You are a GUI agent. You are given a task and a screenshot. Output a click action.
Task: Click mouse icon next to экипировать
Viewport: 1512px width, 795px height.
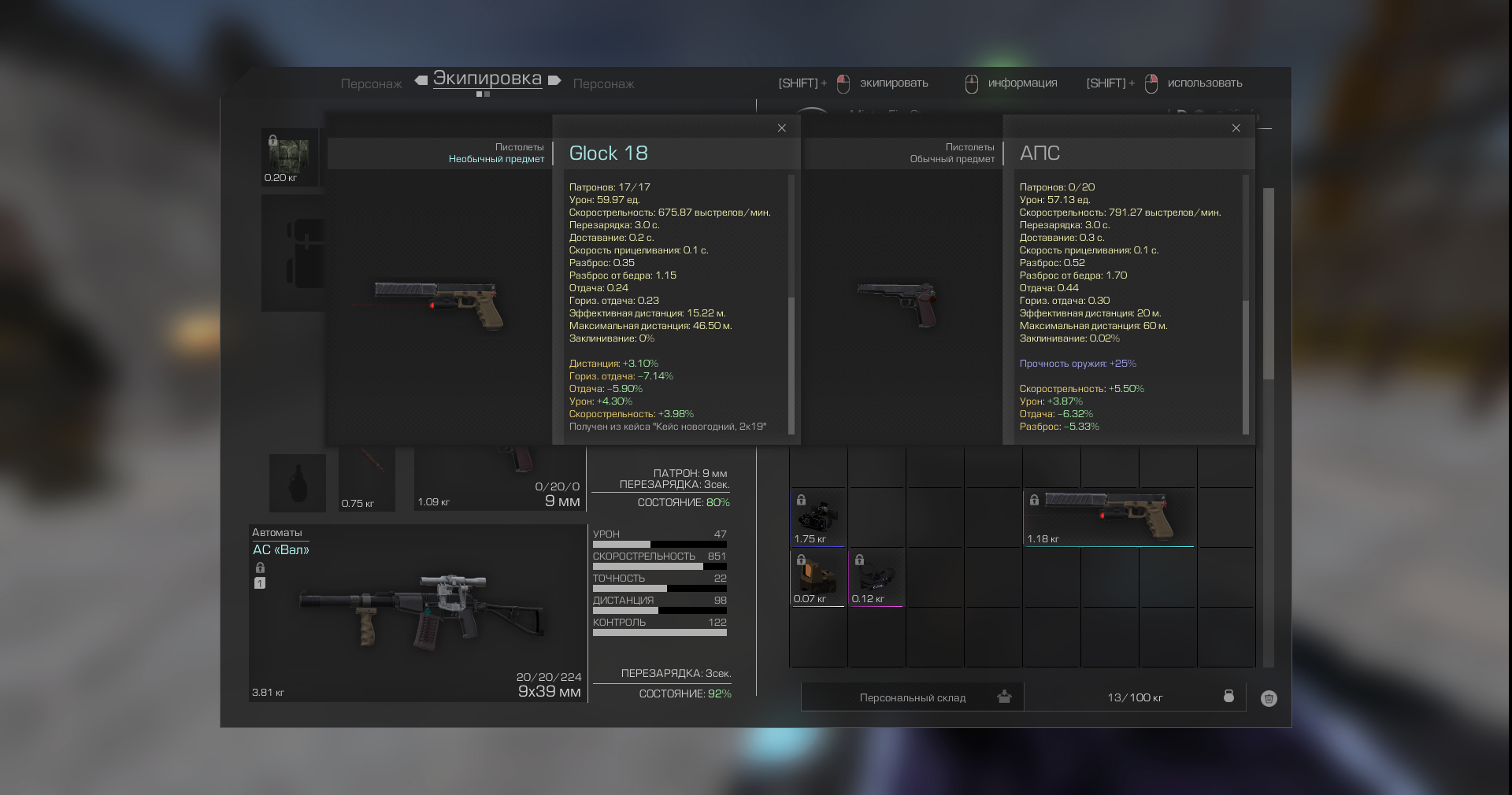click(843, 83)
